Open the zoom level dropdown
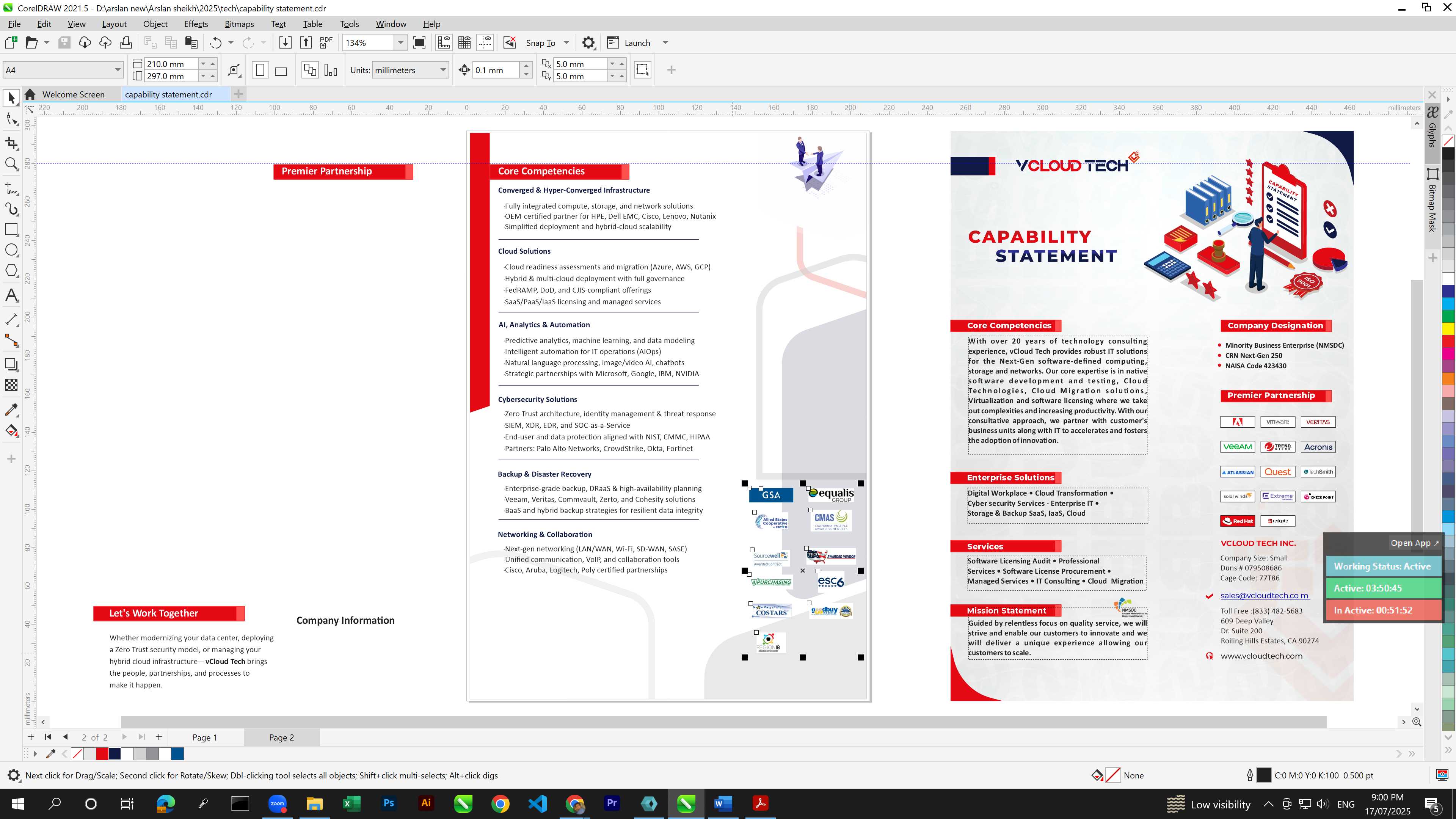1456x819 pixels. pyautogui.click(x=401, y=42)
